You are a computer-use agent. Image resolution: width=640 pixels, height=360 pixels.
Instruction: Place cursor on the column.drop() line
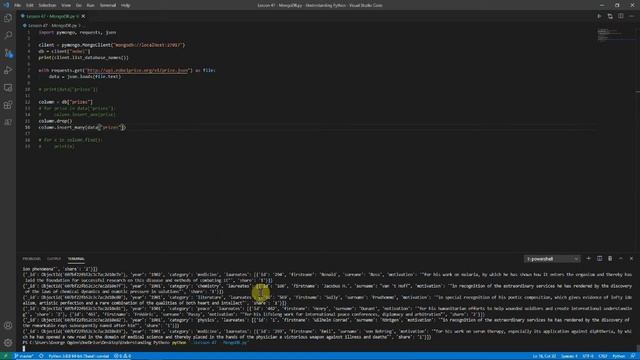55,121
